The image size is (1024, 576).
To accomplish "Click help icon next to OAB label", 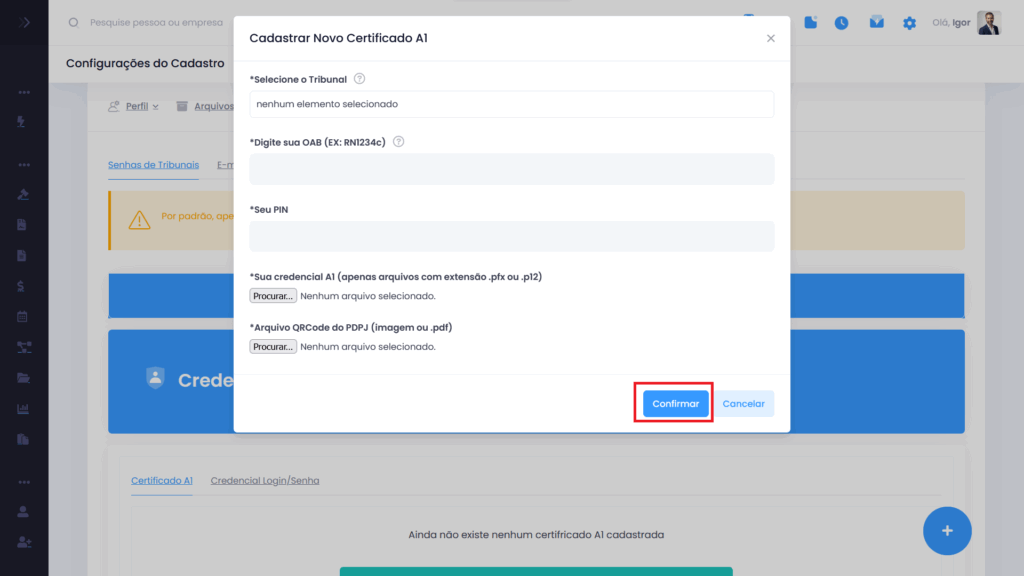I will pyautogui.click(x=398, y=142).
